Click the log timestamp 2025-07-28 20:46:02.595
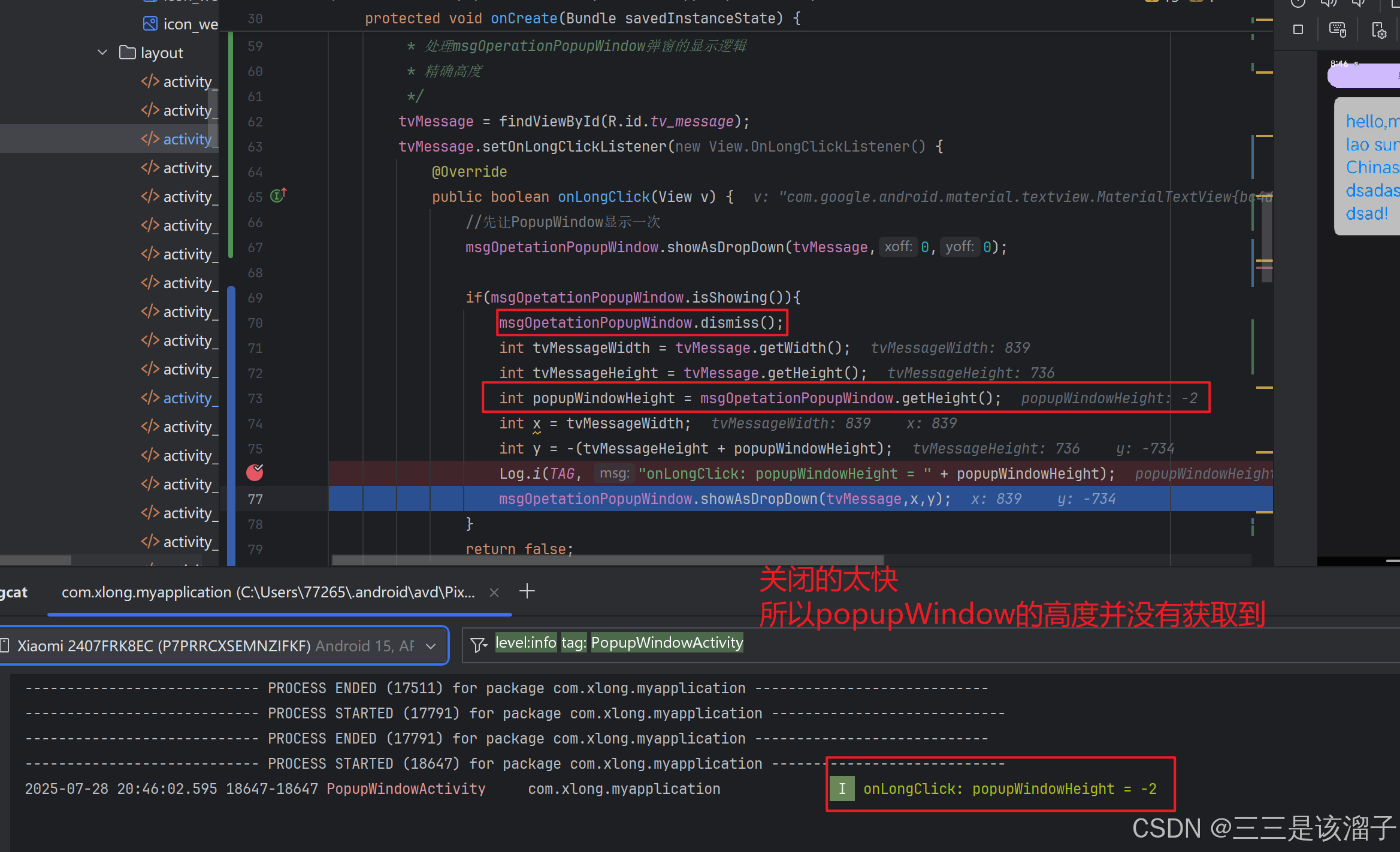 pyautogui.click(x=121, y=788)
